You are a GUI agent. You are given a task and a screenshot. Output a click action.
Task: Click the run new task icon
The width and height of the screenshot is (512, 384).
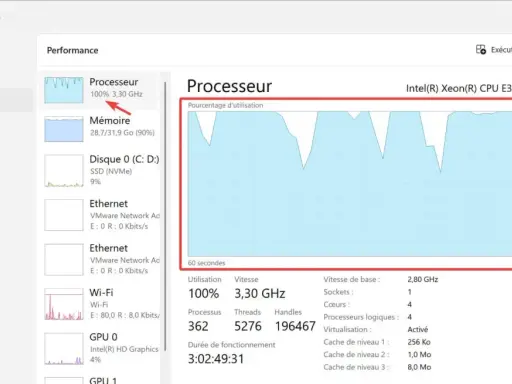click(481, 50)
